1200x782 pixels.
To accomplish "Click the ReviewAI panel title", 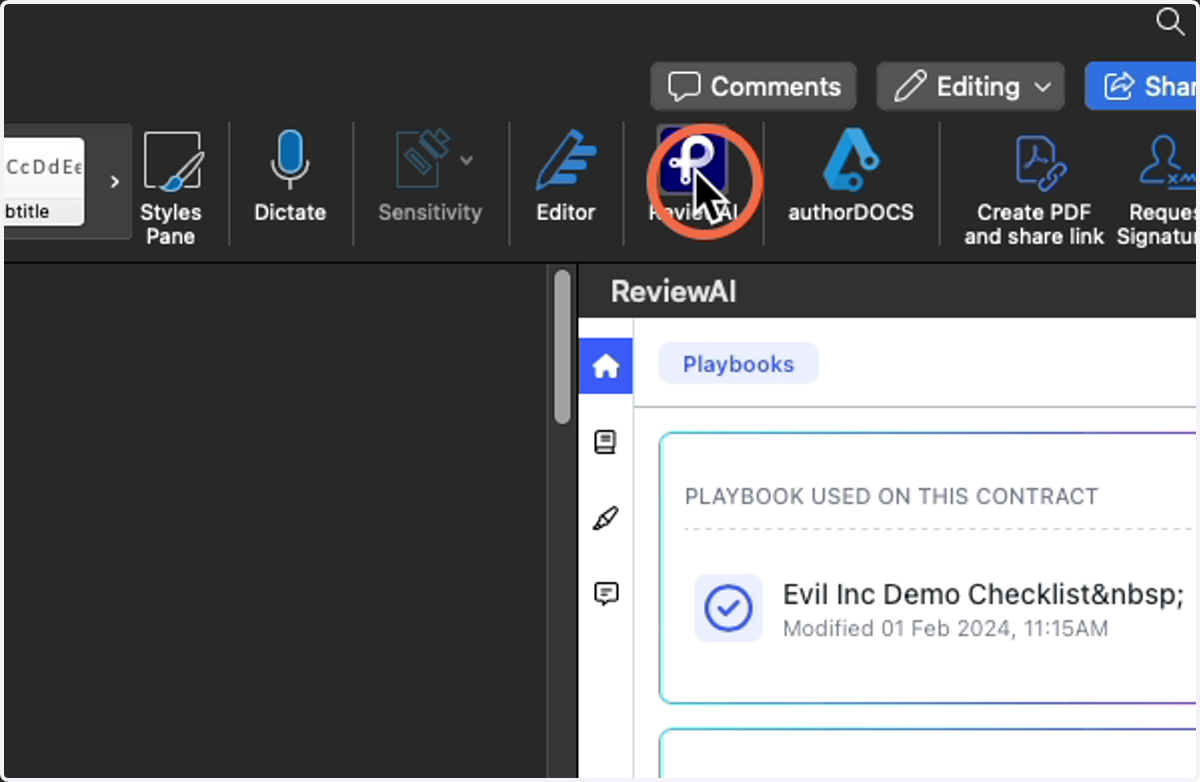I will click(674, 292).
